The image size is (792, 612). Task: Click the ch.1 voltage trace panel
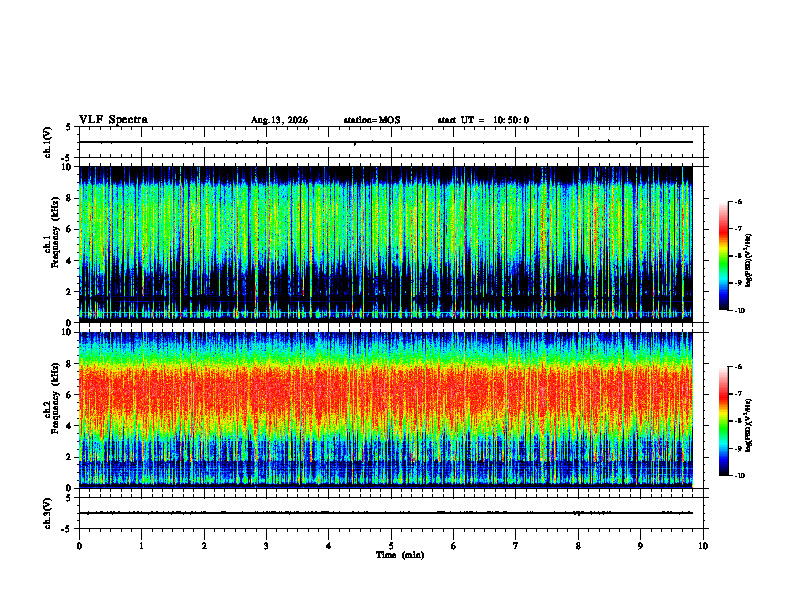click(x=391, y=142)
